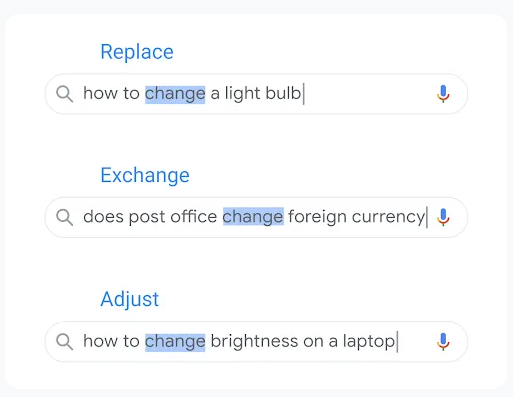Place cursor on the word 'bulb' in first search box
This screenshot has height=397, width=513.
coord(283,93)
